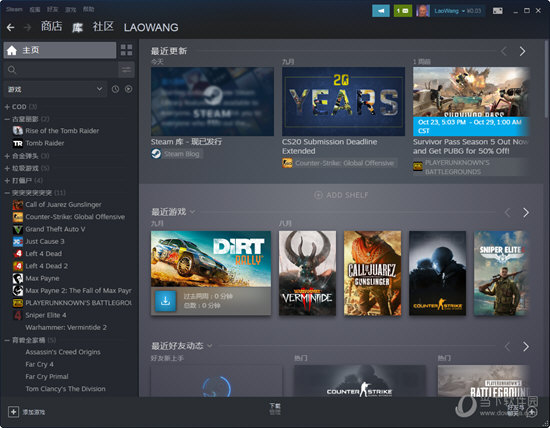Switch to collections grid view icon
Image resolution: width=550 pixels, height=428 pixels.
(127, 50)
